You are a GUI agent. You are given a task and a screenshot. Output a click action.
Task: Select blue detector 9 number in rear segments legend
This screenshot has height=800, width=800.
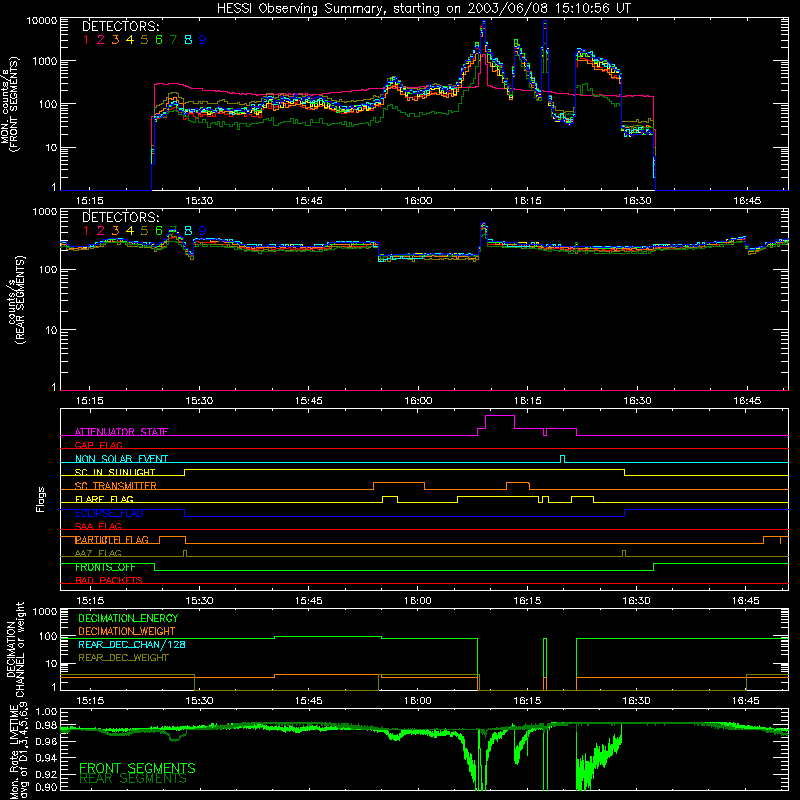tap(203, 231)
